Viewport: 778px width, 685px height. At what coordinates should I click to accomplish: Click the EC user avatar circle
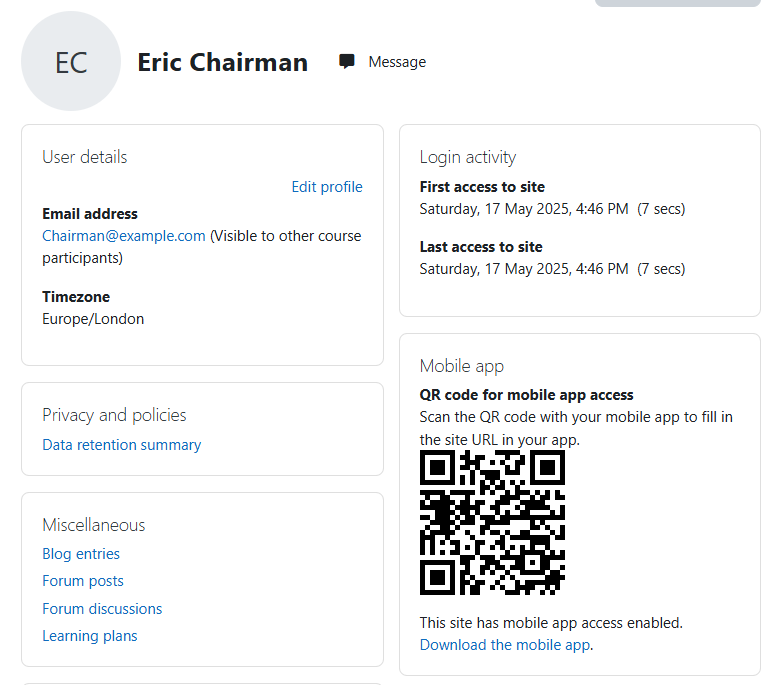tap(71, 62)
